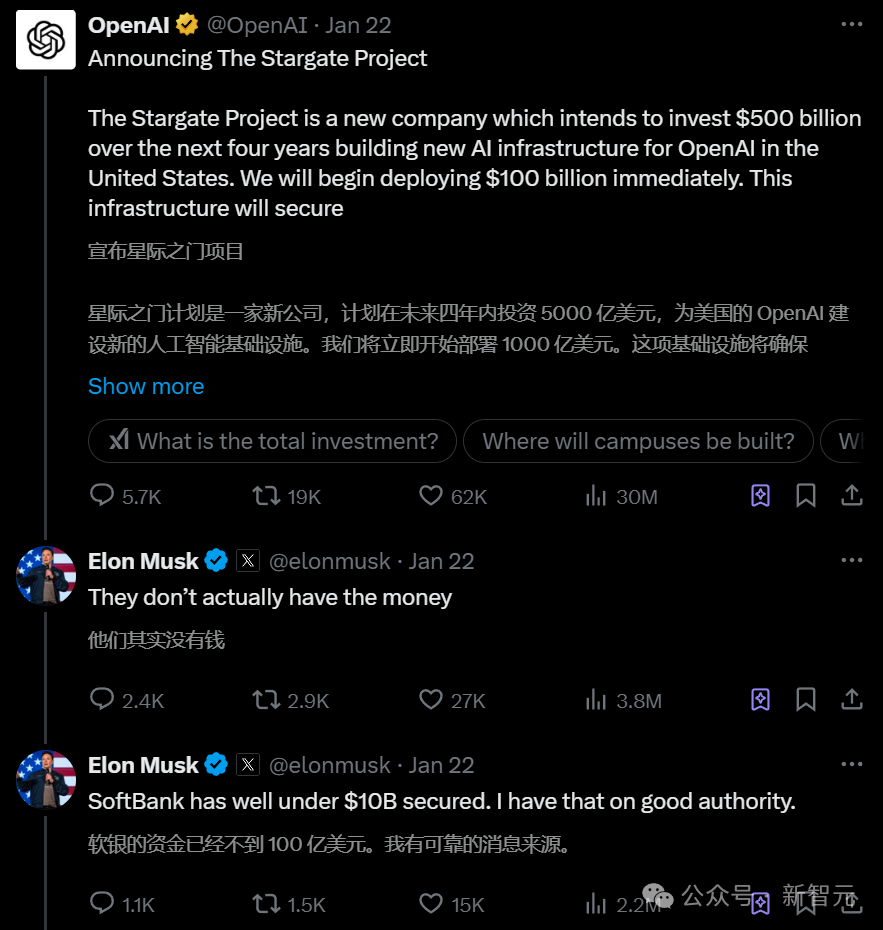This screenshot has width=883, height=930.
Task: Select 'Where will campuses be built?' suggestion
Action: [x=638, y=441]
